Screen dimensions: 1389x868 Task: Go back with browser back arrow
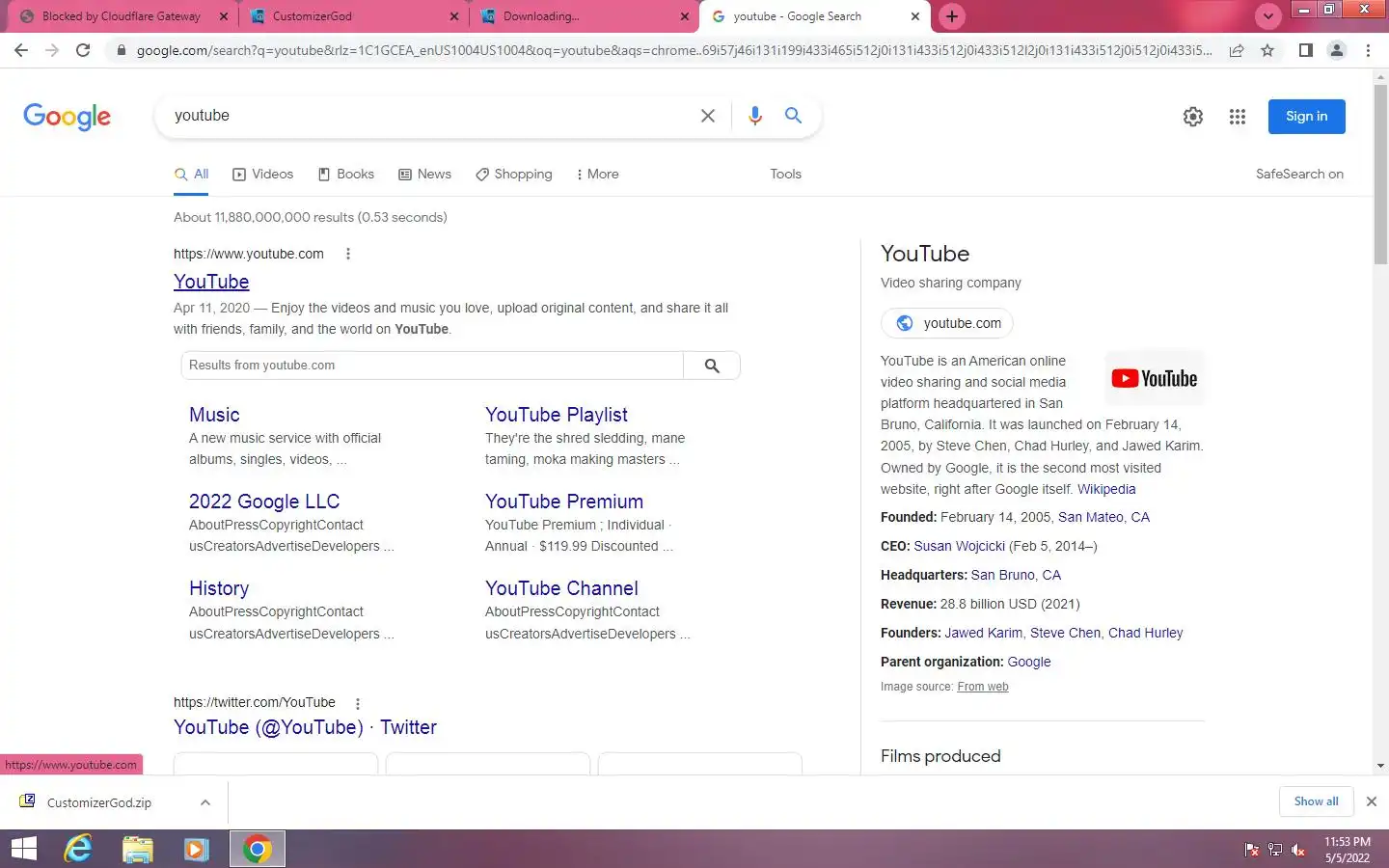21,50
